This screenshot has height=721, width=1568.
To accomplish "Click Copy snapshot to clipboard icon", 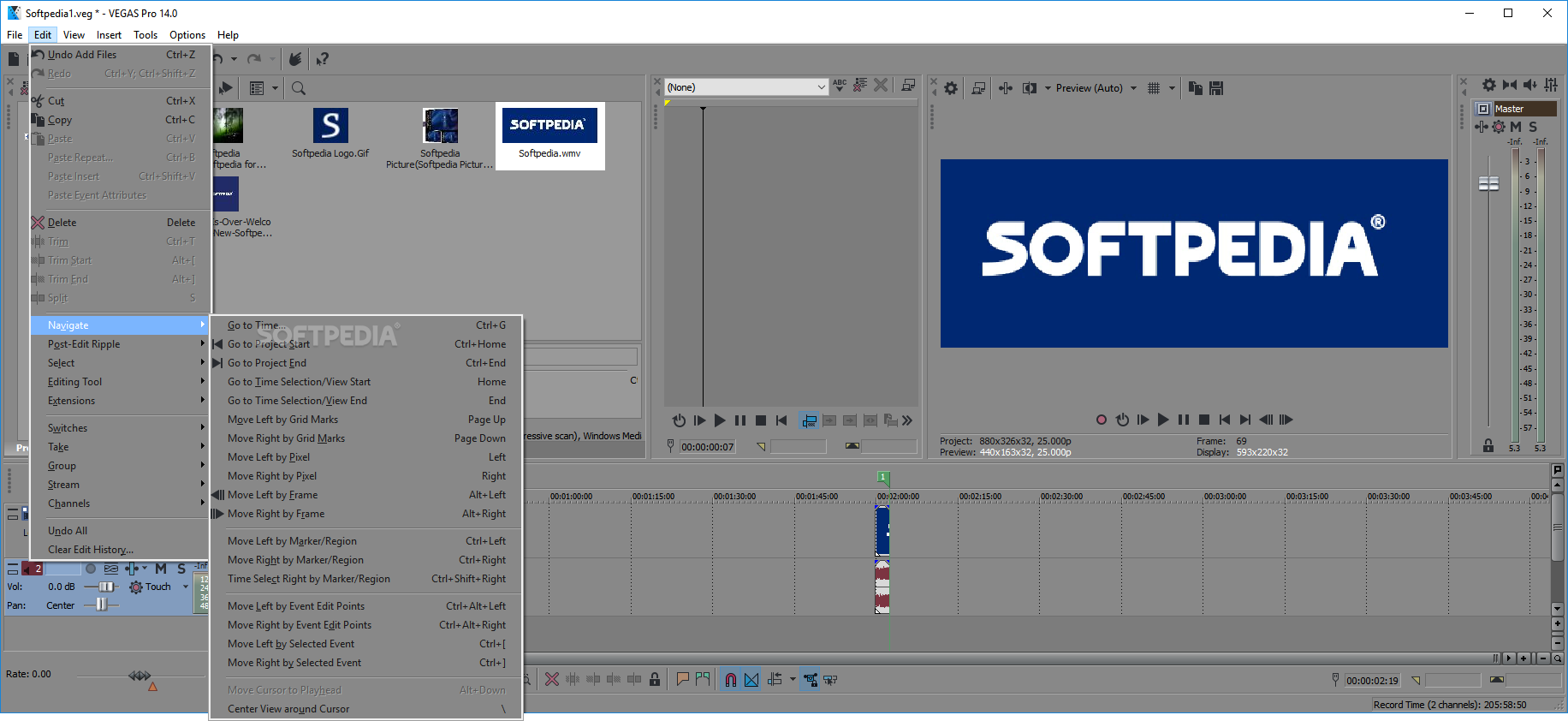I will click(x=1196, y=88).
